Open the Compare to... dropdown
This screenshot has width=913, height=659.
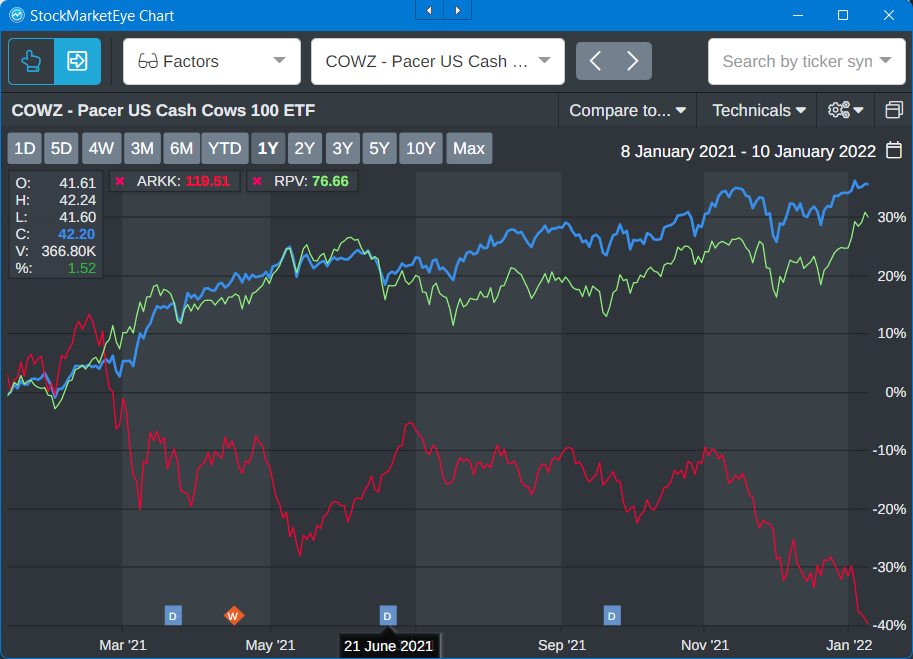point(627,110)
